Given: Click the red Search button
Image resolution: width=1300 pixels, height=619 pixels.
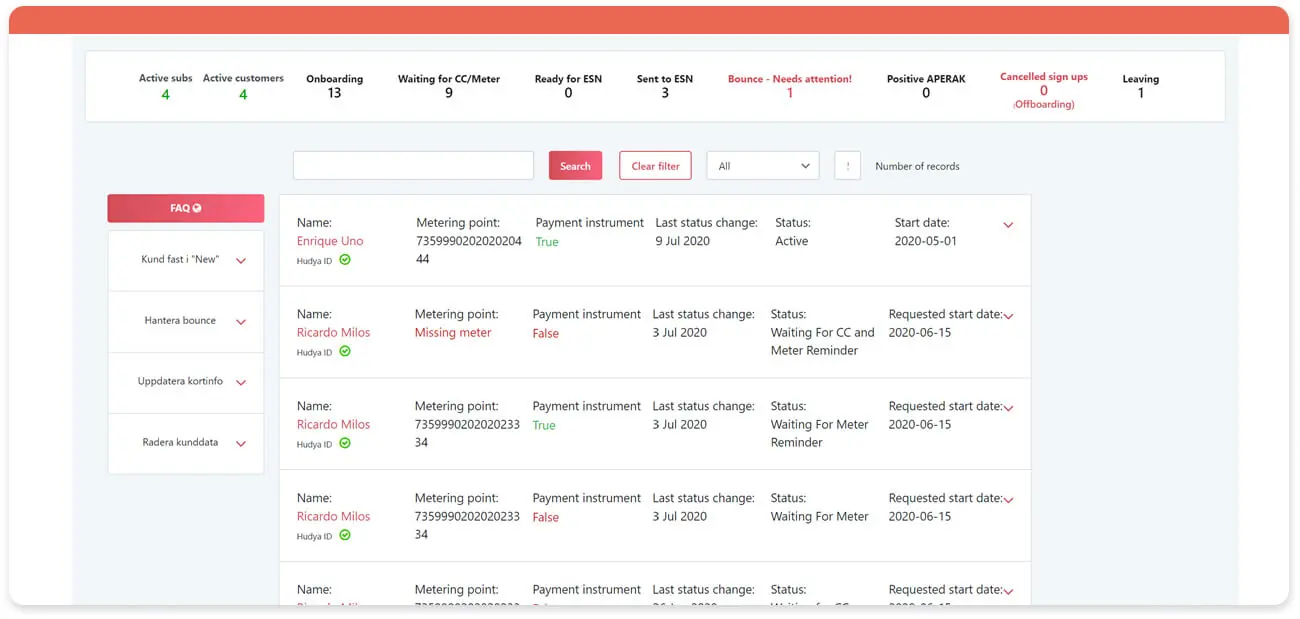Looking at the screenshot, I should (575, 166).
